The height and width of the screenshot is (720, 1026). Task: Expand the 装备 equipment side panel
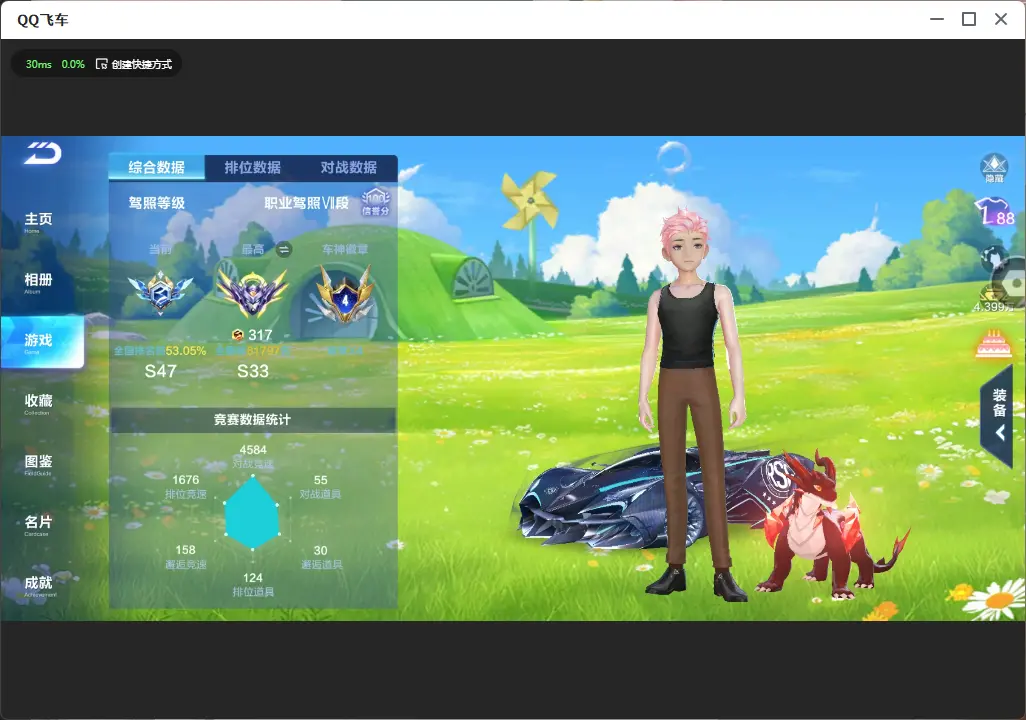pyautogui.click(x=999, y=414)
